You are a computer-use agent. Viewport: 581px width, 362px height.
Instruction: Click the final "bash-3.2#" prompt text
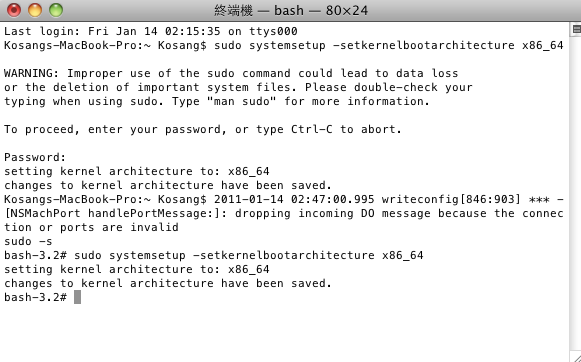coord(35,297)
